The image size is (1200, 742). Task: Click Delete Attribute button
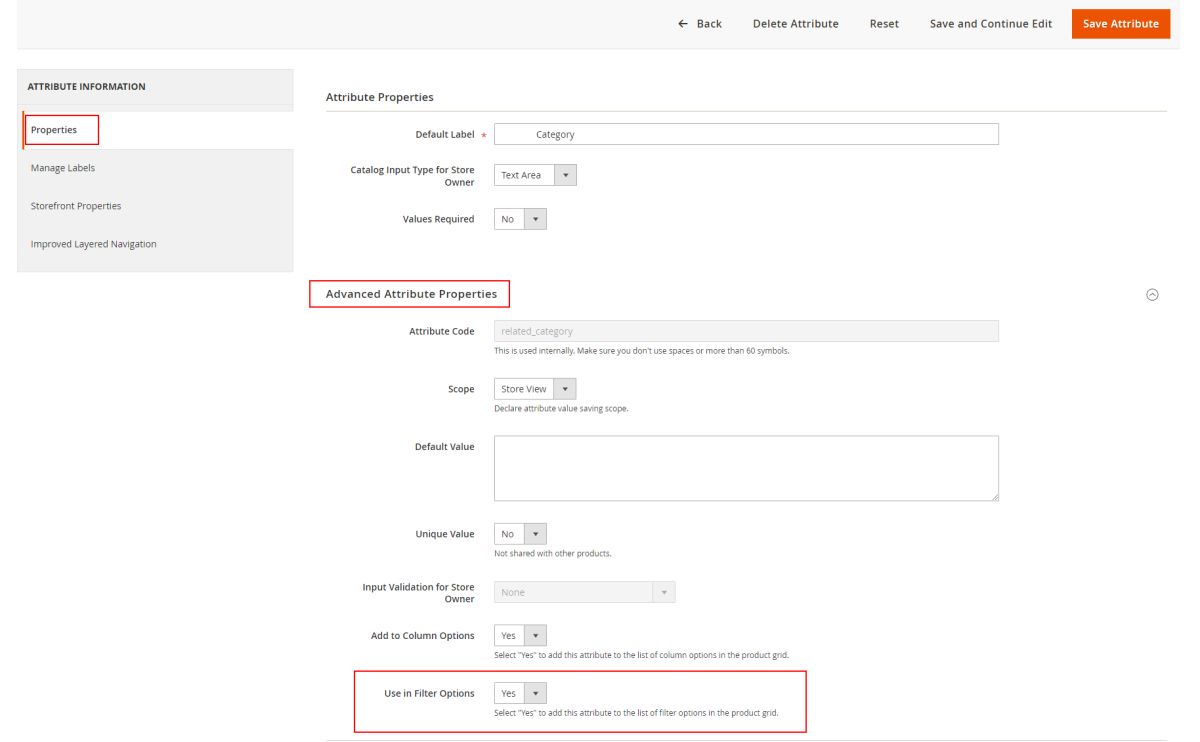pos(796,24)
